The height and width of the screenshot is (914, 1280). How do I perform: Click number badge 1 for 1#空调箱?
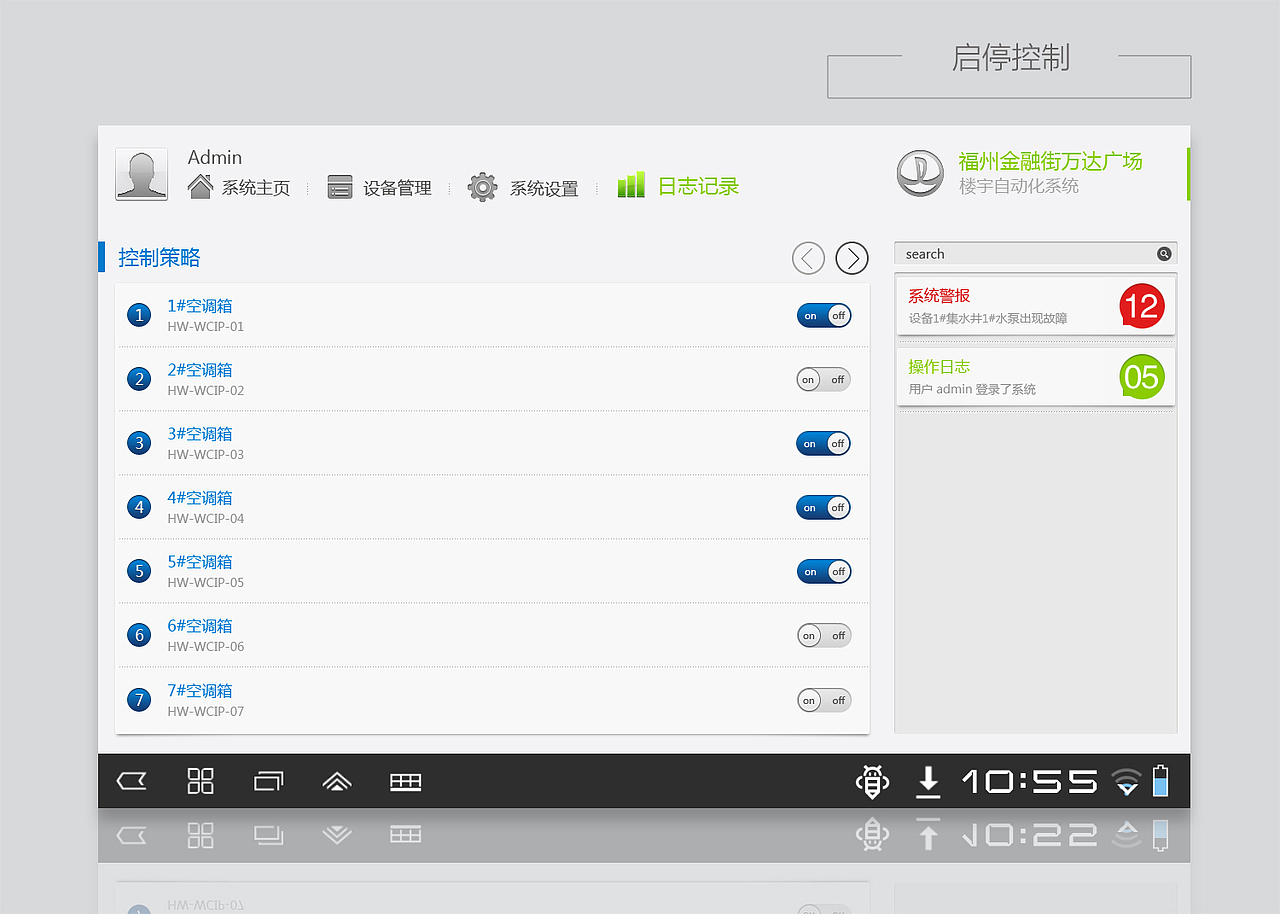tap(139, 315)
